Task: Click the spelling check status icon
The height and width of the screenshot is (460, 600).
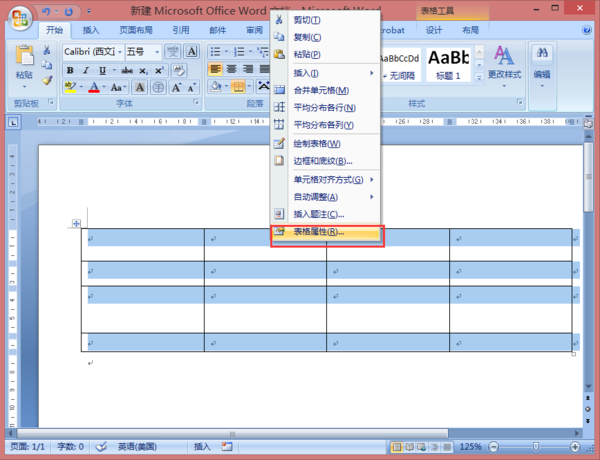Action: (101, 446)
